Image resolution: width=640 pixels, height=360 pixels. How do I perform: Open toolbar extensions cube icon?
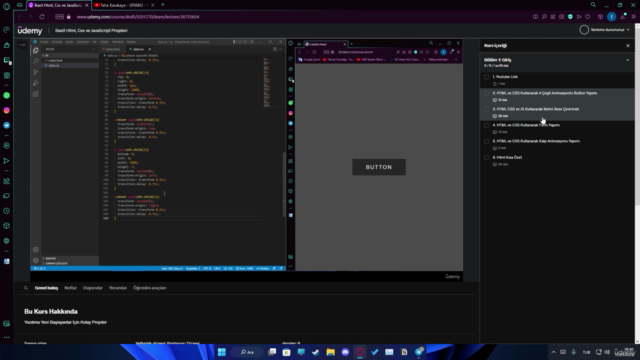pyautogui.click(x=600, y=17)
